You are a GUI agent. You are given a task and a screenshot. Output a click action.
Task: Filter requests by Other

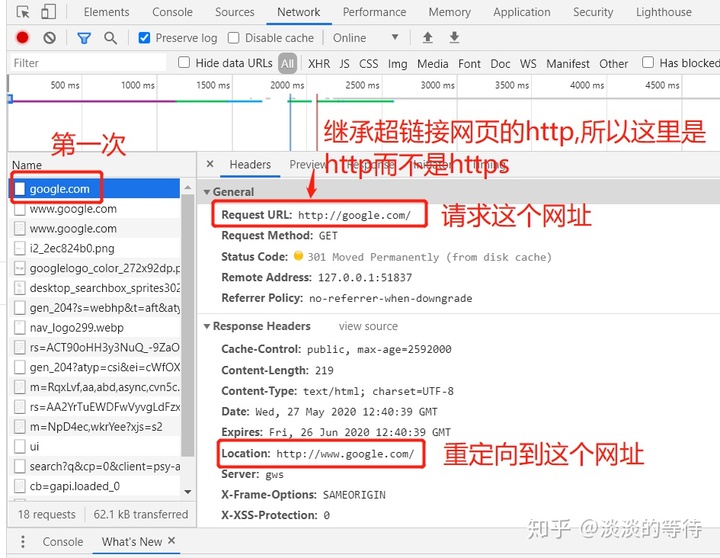[613, 63]
